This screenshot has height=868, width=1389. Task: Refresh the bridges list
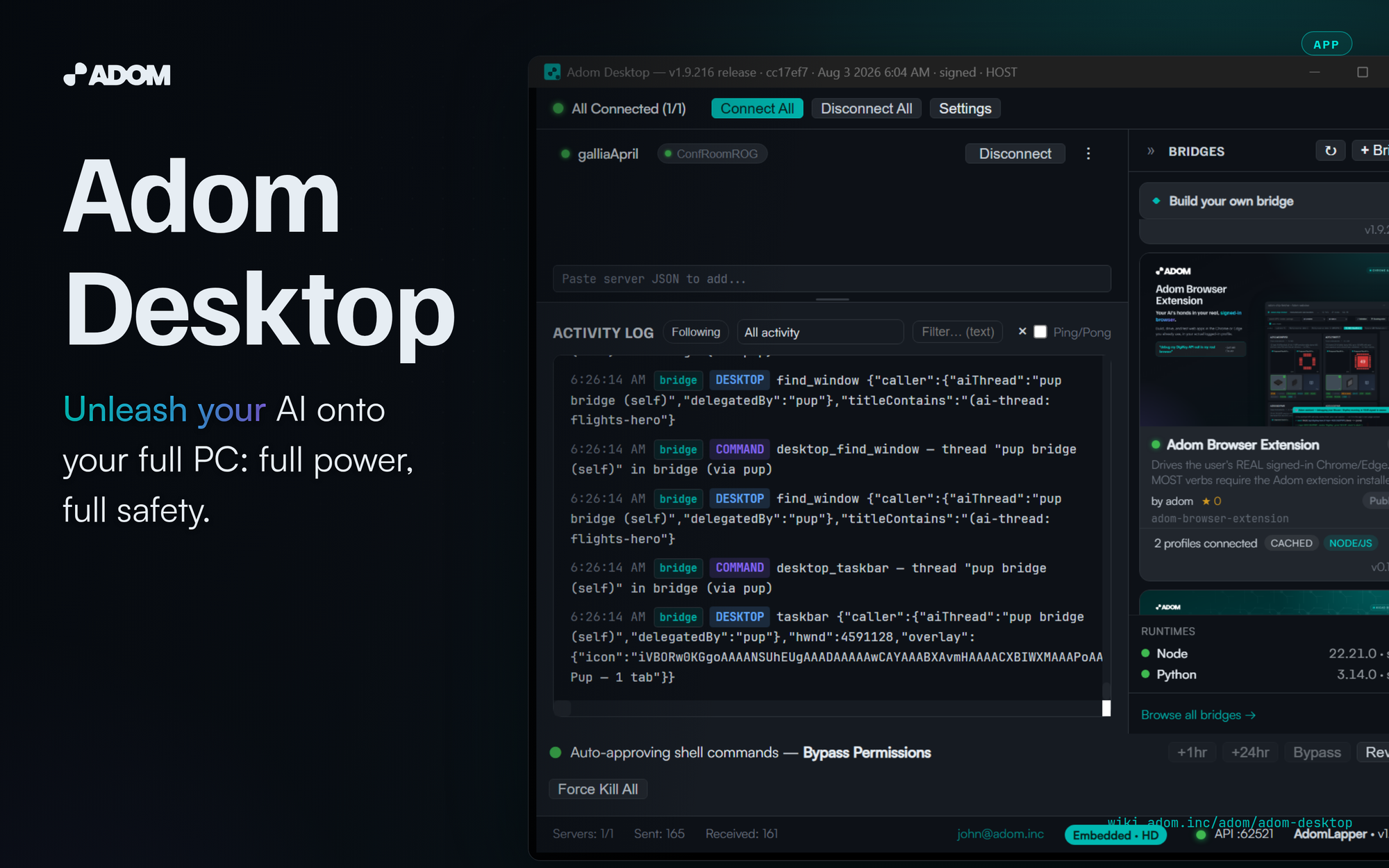click(x=1331, y=151)
